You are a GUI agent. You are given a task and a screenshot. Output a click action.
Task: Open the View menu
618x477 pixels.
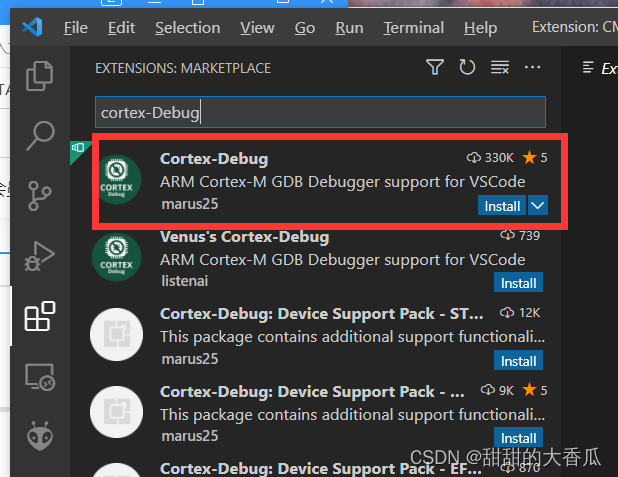point(257,28)
